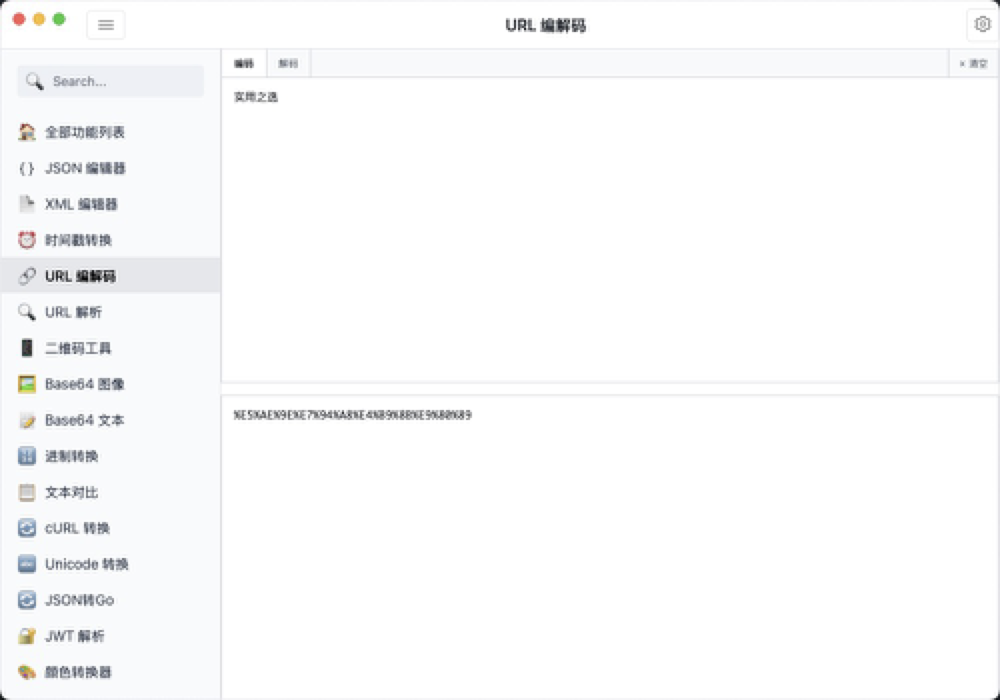Select the Base64 图像 image tool icon
1000x700 pixels.
28,384
